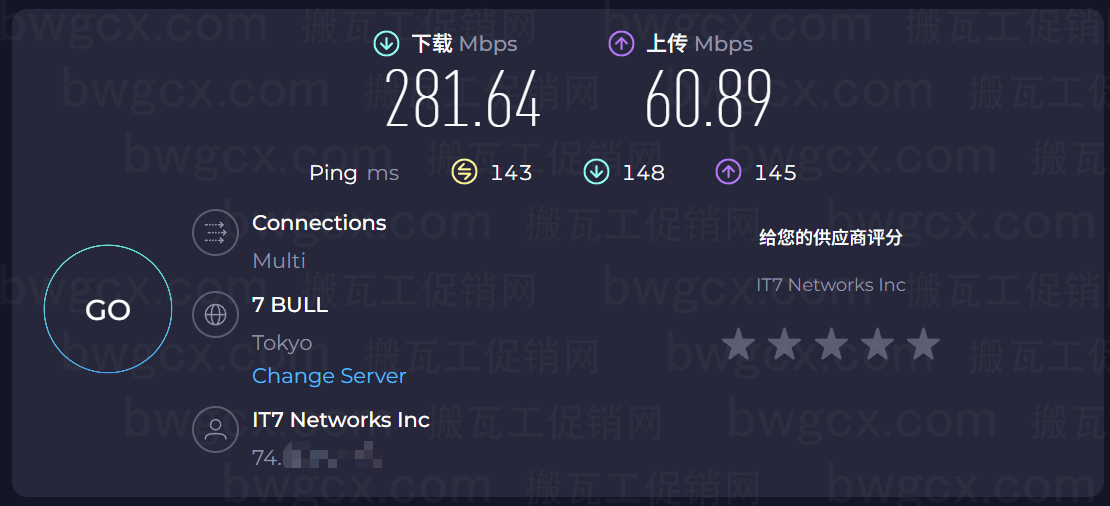Select the third rating star
This screenshot has height=506, width=1110.
click(x=830, y=344)
